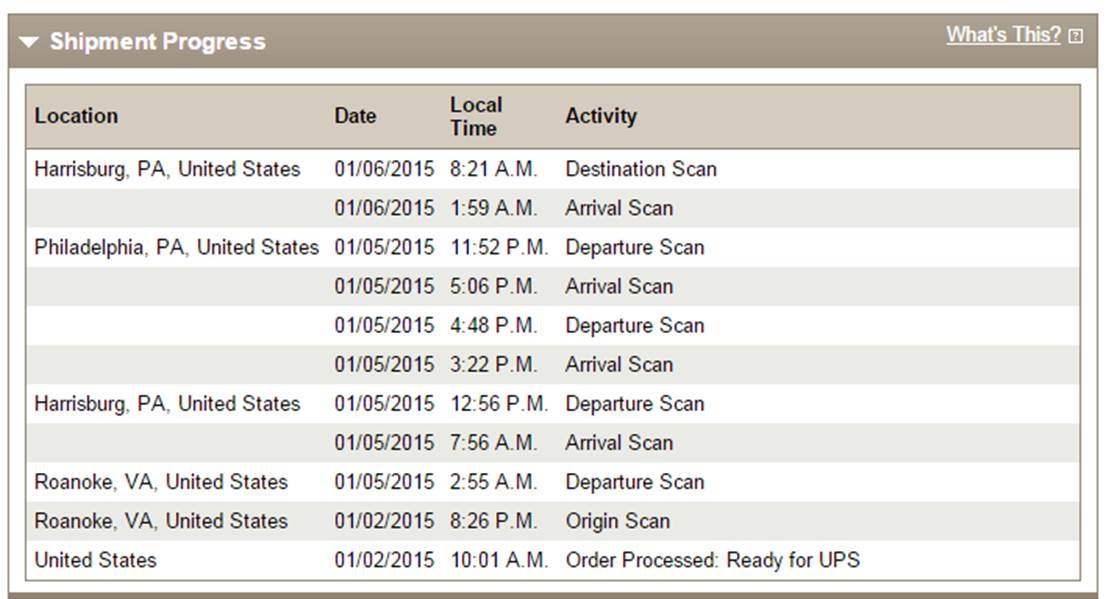Screen dimensions: 1110x599
Task: Select Philadelphia, PA, United States location
Action: pos(177,247)
